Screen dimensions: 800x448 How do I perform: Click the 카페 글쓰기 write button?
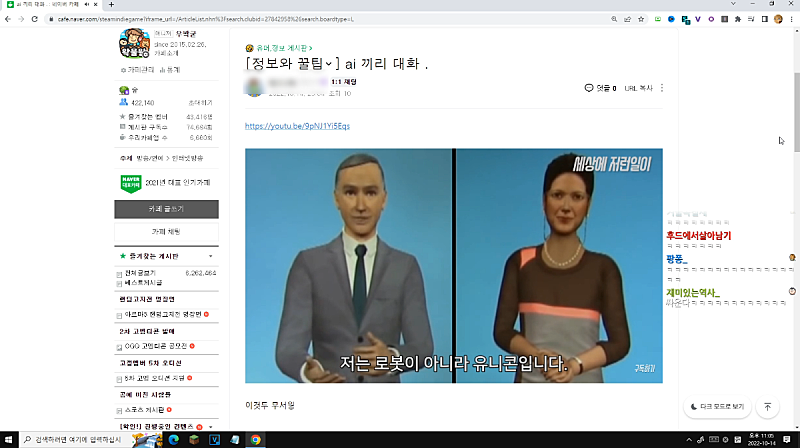(166, 209)
